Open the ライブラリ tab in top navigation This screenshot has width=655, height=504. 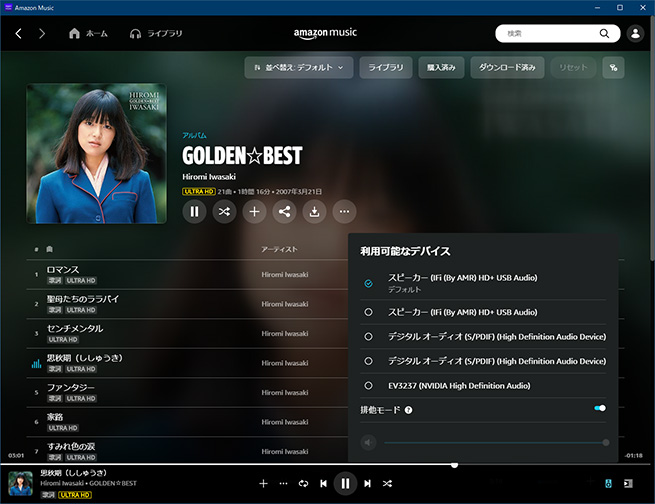tap(156, 33)
